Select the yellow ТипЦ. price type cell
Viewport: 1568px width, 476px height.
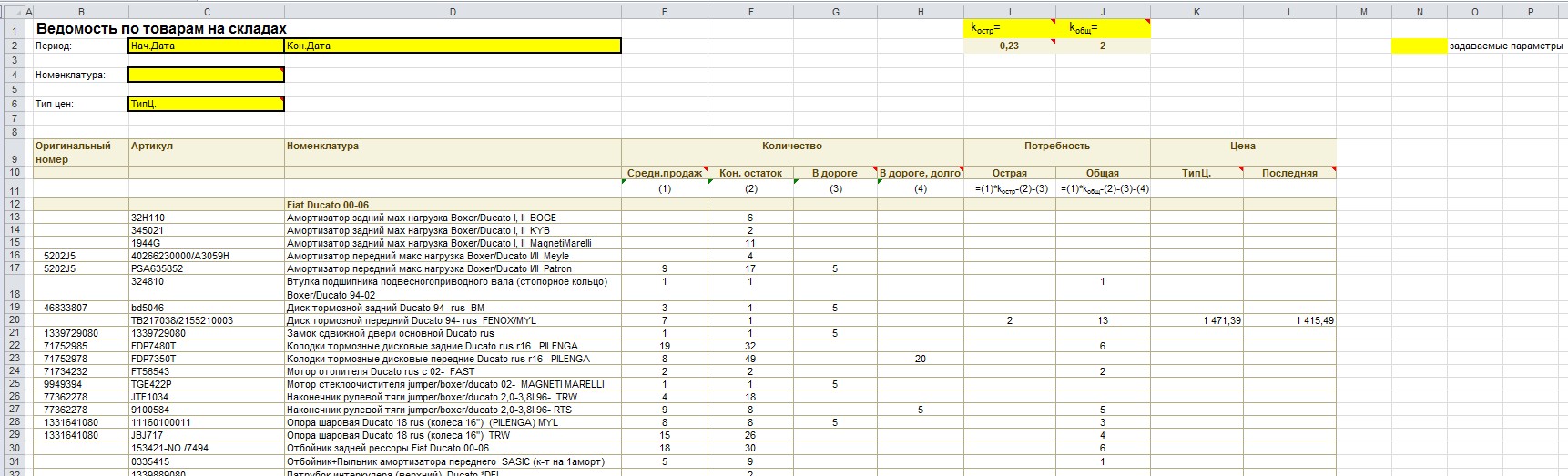tap(207, 104)
